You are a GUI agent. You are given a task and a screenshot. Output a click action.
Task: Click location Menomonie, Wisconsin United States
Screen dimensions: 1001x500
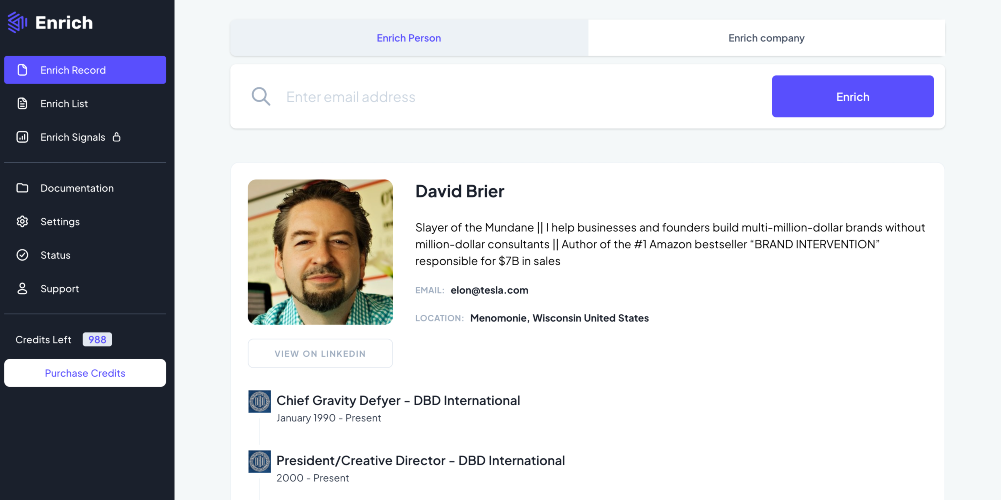pyautogui.click(x=559, y=318)
